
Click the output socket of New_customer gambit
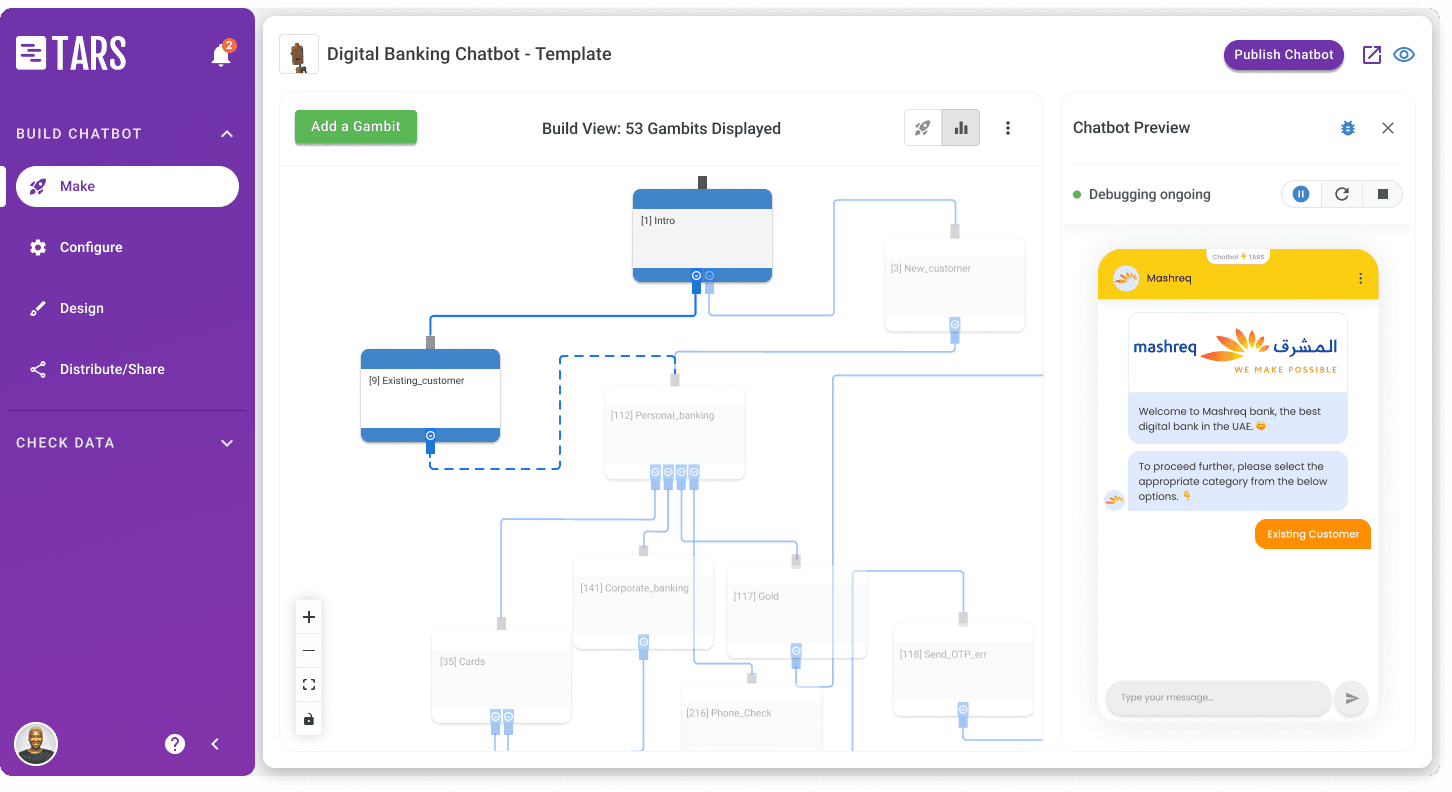coord(955,330)
